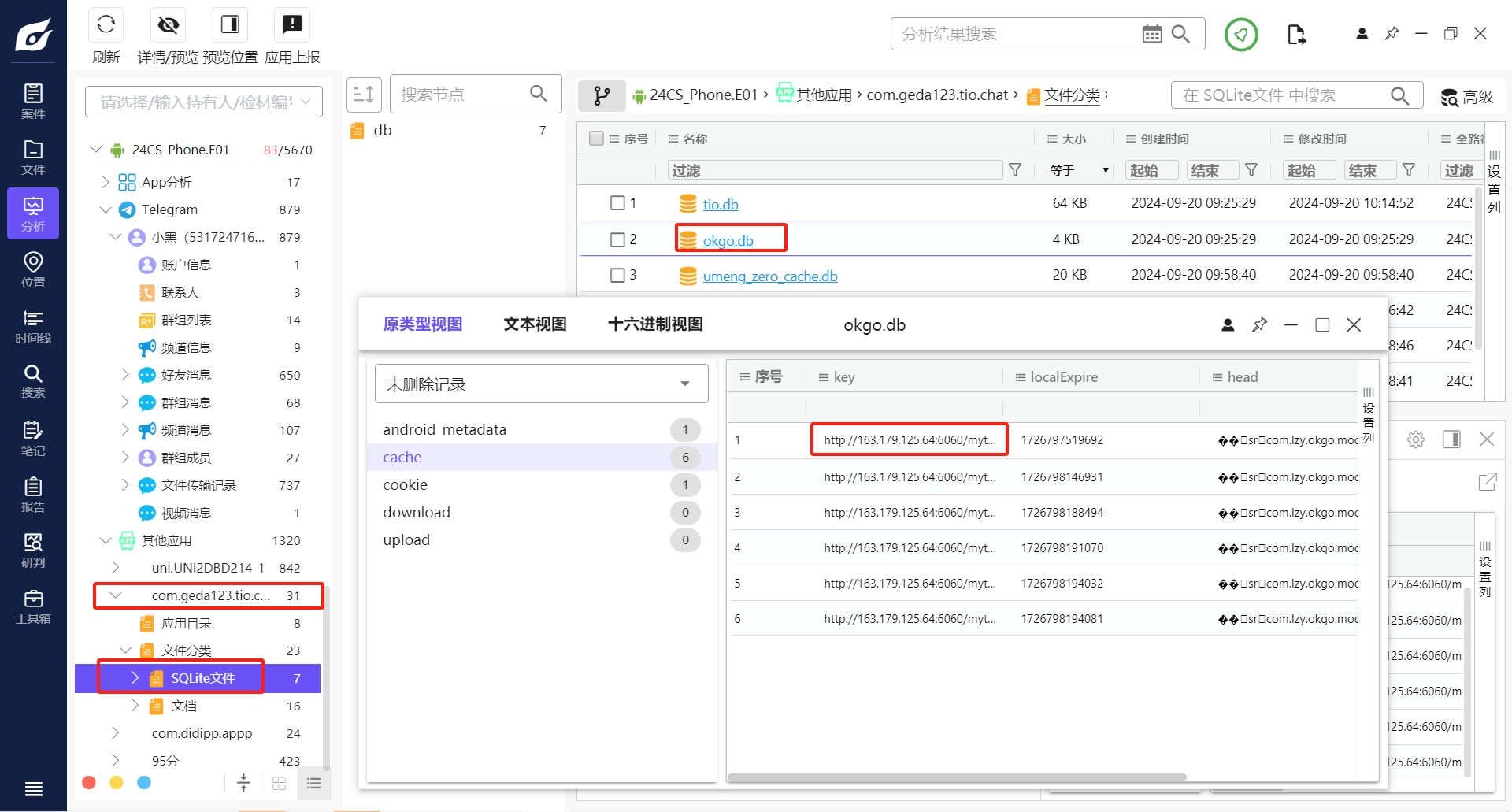Image resolution: width=1512 pixels, height=812 pixels.
Task: Tick the checkbox for umeng_zero_cache.db
Action: click(x=617, y=275)
